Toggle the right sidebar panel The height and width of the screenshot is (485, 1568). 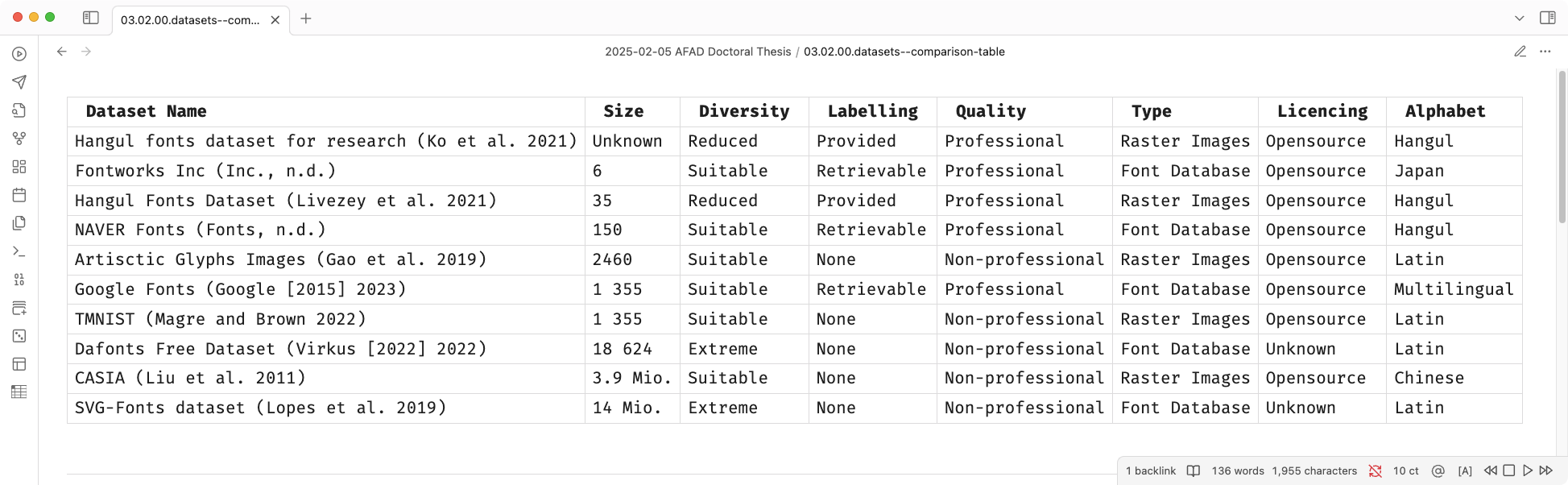coord(1547,18)
